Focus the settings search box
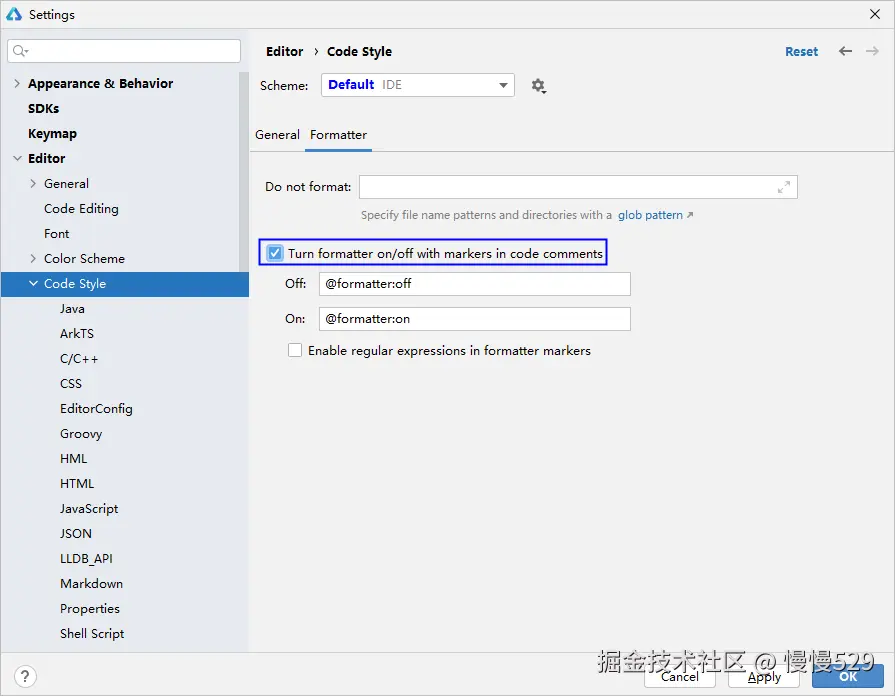Viewport: 895px width, 696px height. (124, 51)
